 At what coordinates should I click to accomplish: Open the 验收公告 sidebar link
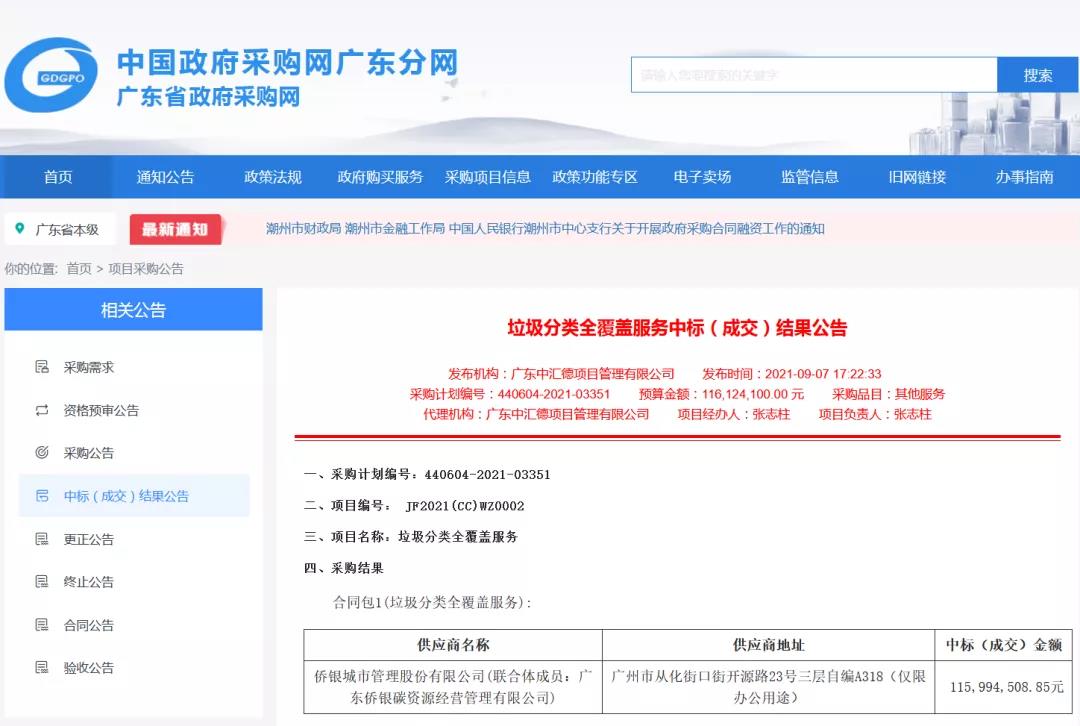click(x=89, y=668)
